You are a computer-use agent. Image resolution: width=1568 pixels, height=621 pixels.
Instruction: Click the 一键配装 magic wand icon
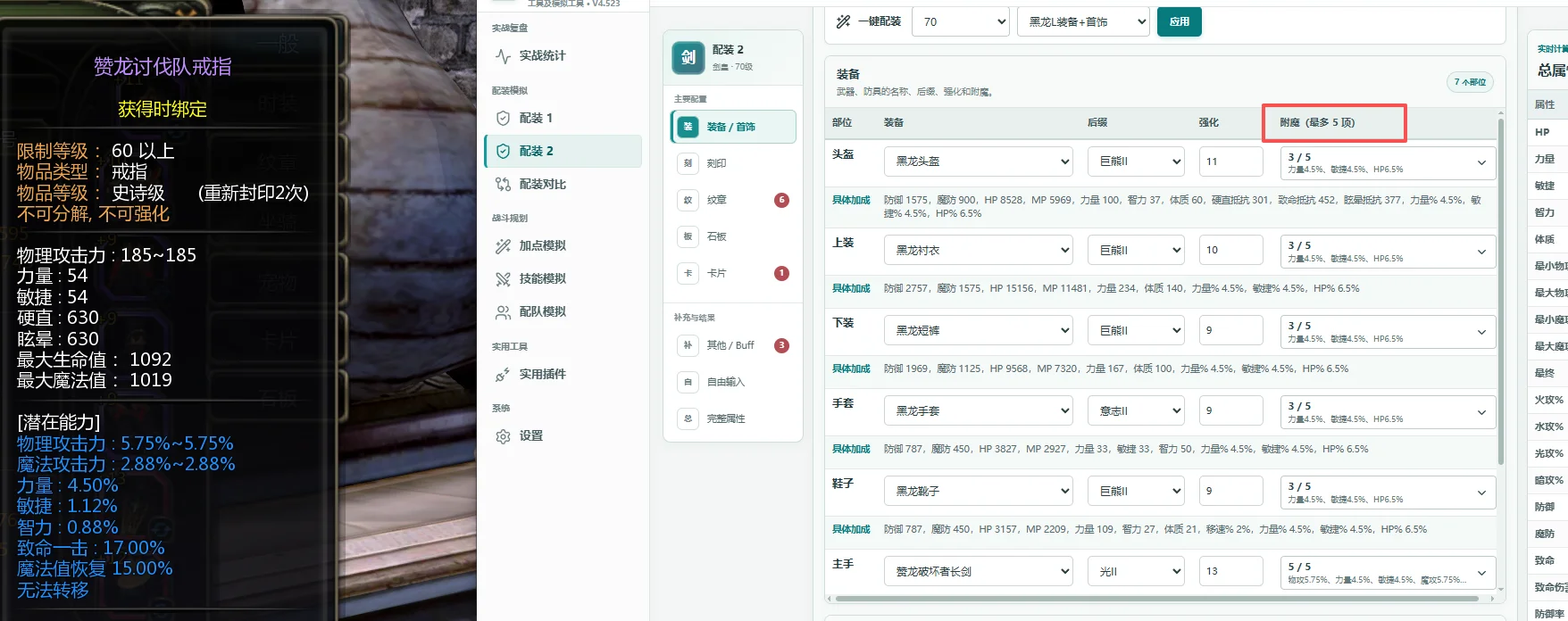pos(843,21)
